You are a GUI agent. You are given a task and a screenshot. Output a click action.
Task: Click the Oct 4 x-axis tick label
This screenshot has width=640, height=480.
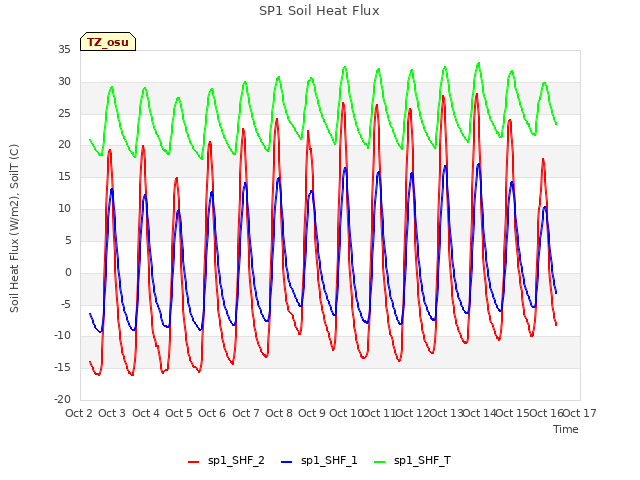click(x=146, y=413)
